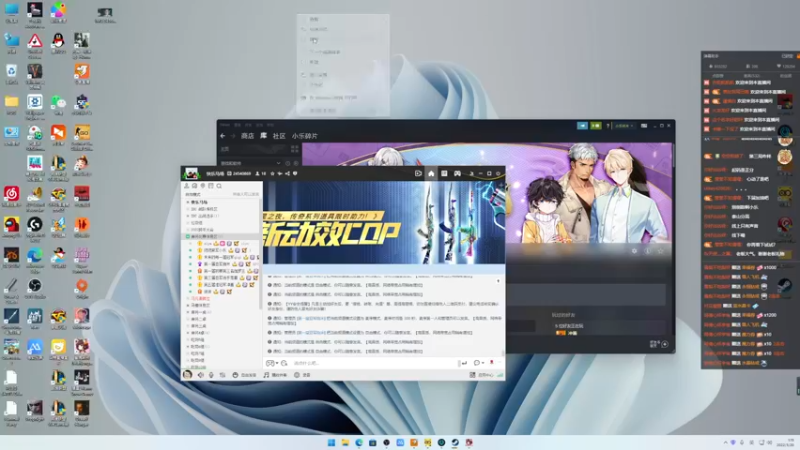800x450 pixels.
Task: Send the YY chat message with the enter icon
Action: pos(463,363)
